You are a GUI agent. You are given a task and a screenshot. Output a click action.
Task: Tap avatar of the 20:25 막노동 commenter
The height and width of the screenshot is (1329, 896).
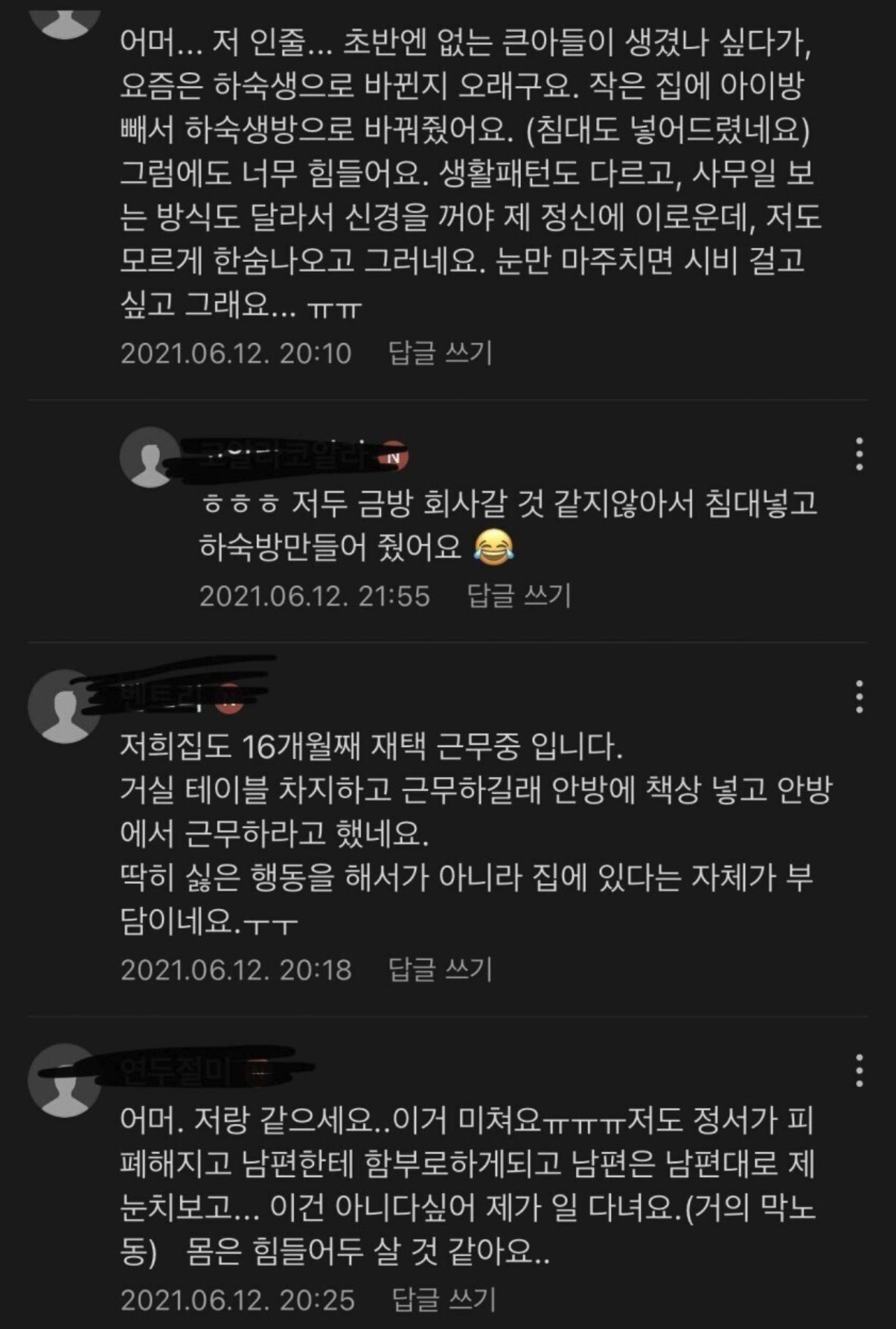(64, 1080)
